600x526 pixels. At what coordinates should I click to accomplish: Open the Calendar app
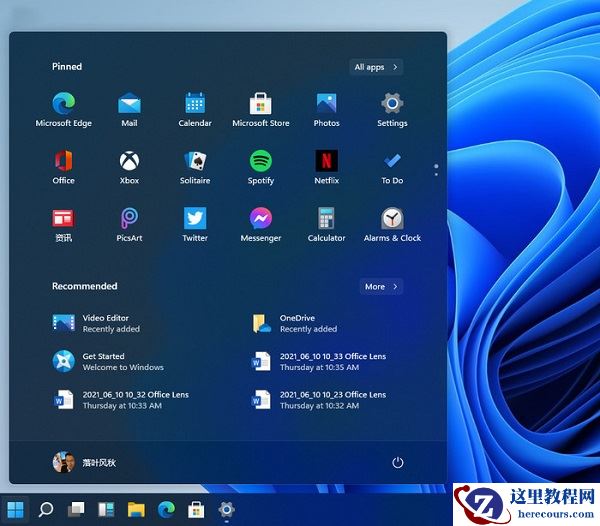[x=195, y=109]
